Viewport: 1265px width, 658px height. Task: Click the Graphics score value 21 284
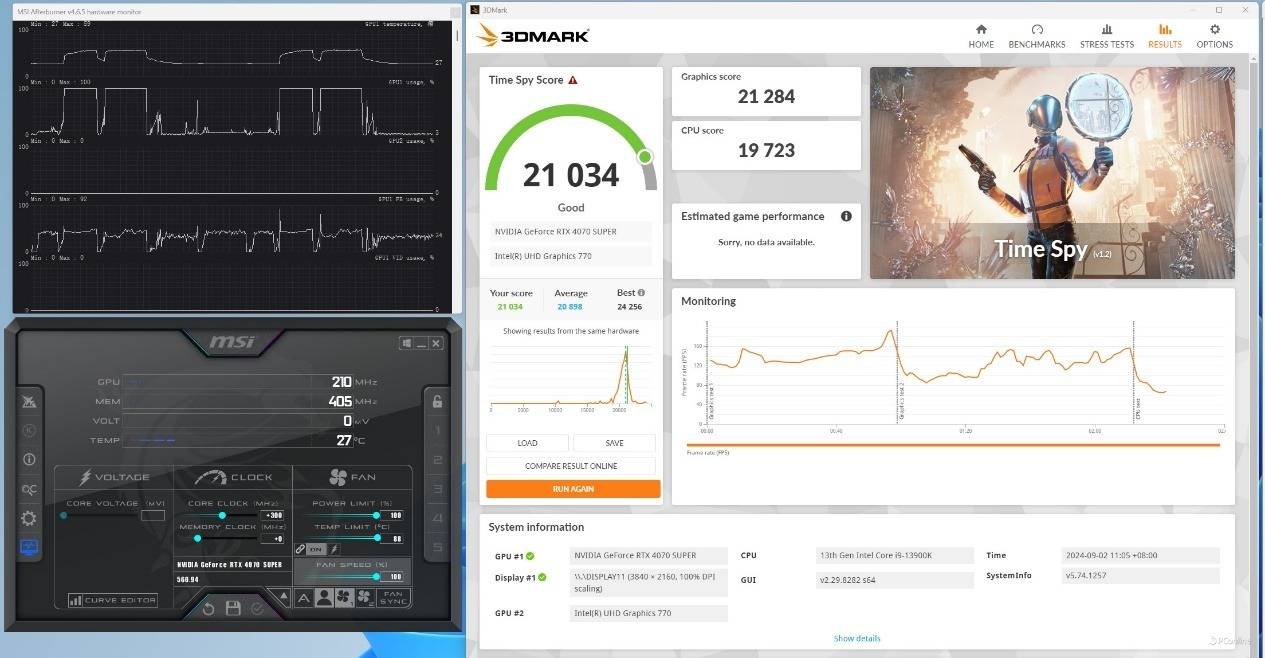click(x=766, y=97)
